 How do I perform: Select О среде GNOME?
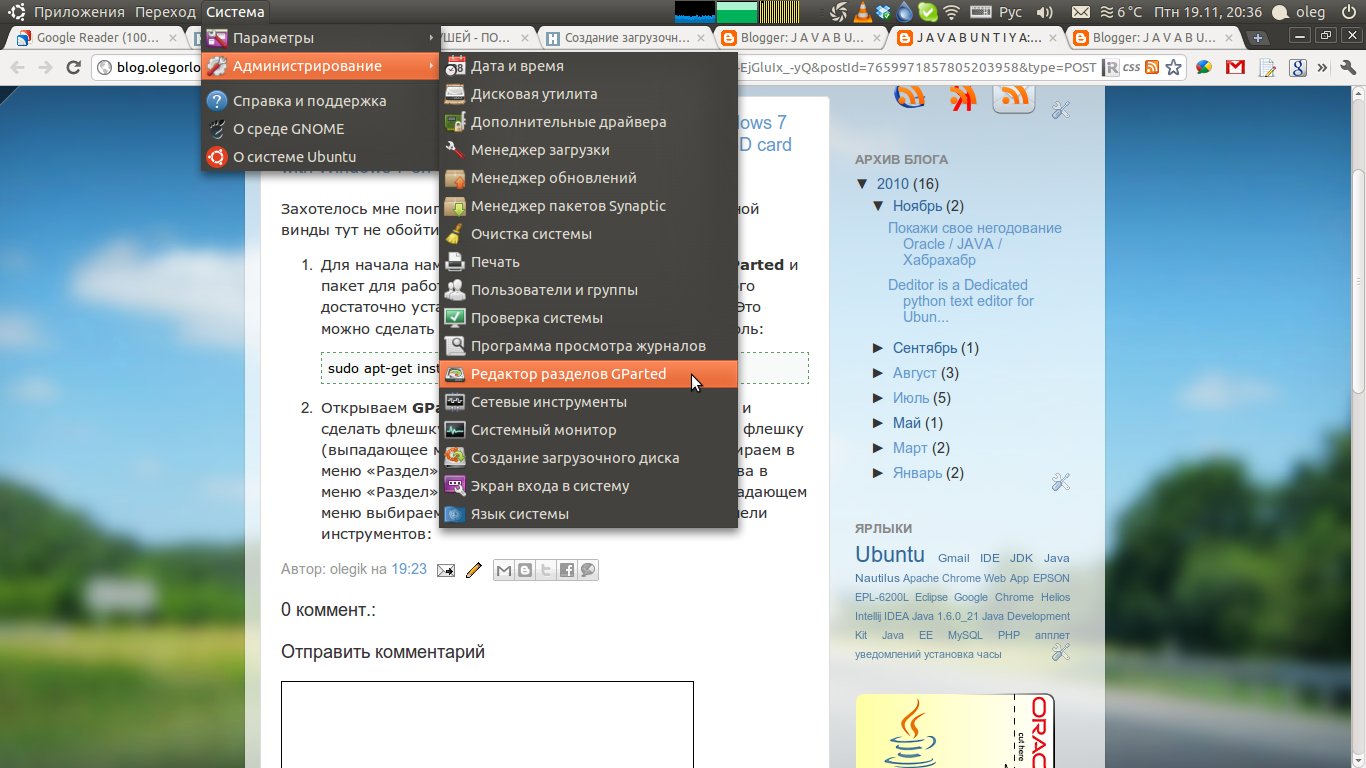tap(321, 129)
